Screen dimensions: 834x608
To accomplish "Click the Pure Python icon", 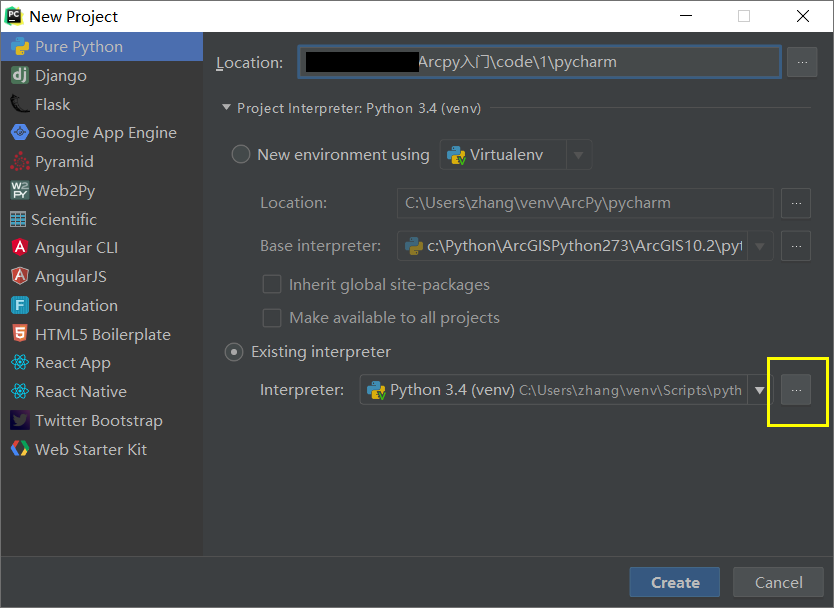I will pos(20,47).
